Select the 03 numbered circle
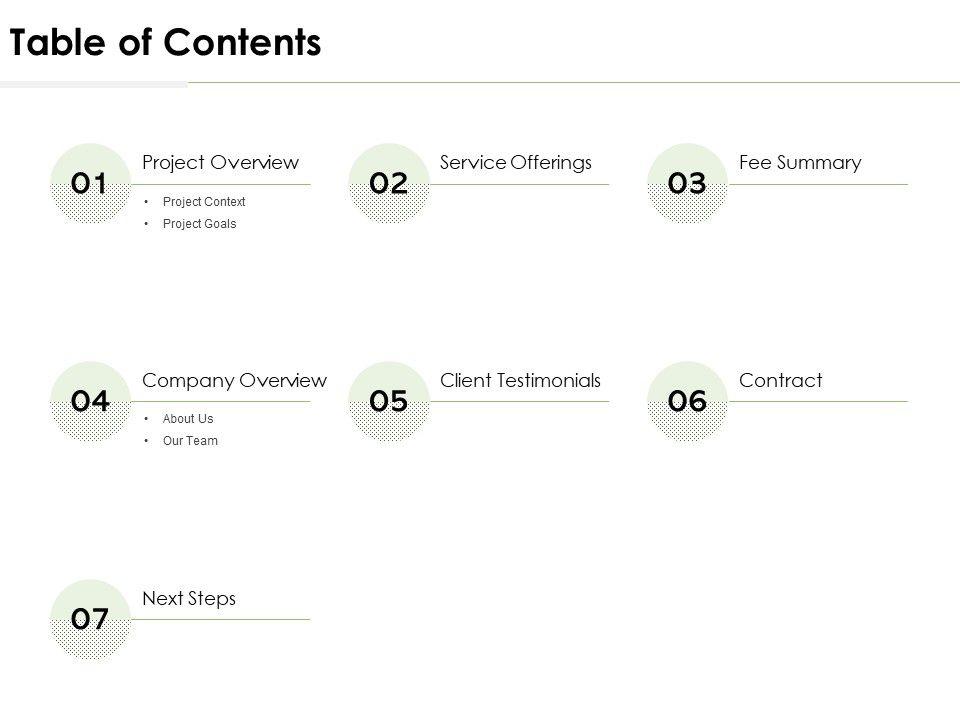 coord(687,183)
